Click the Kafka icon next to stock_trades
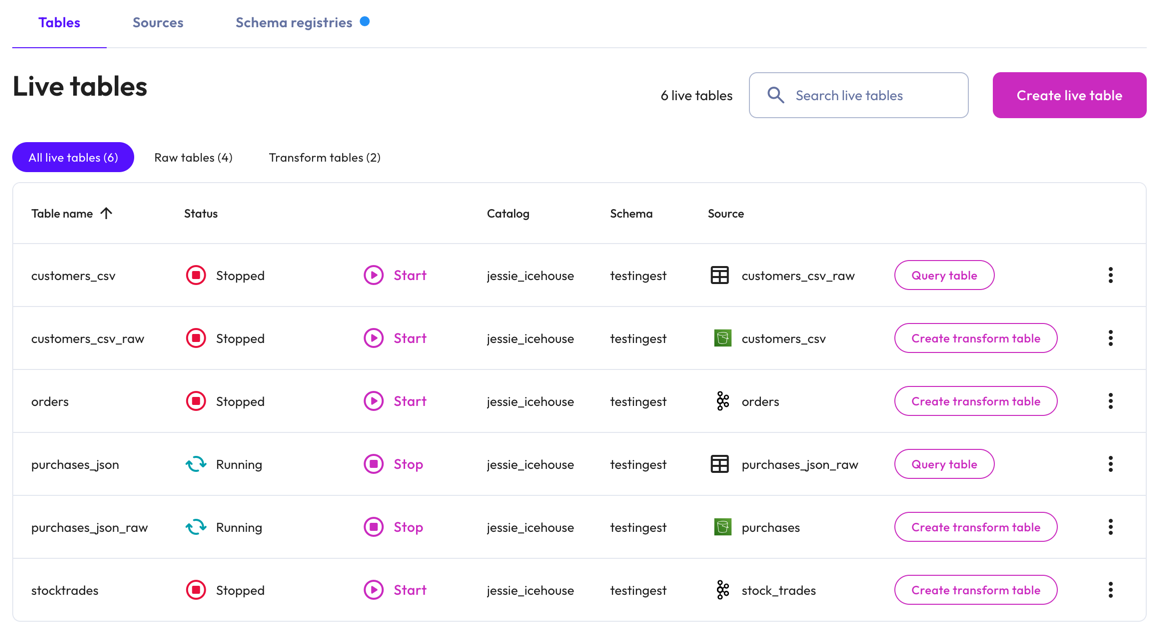Viewport: 1160px width, 638px height. (x=722, y=590)
